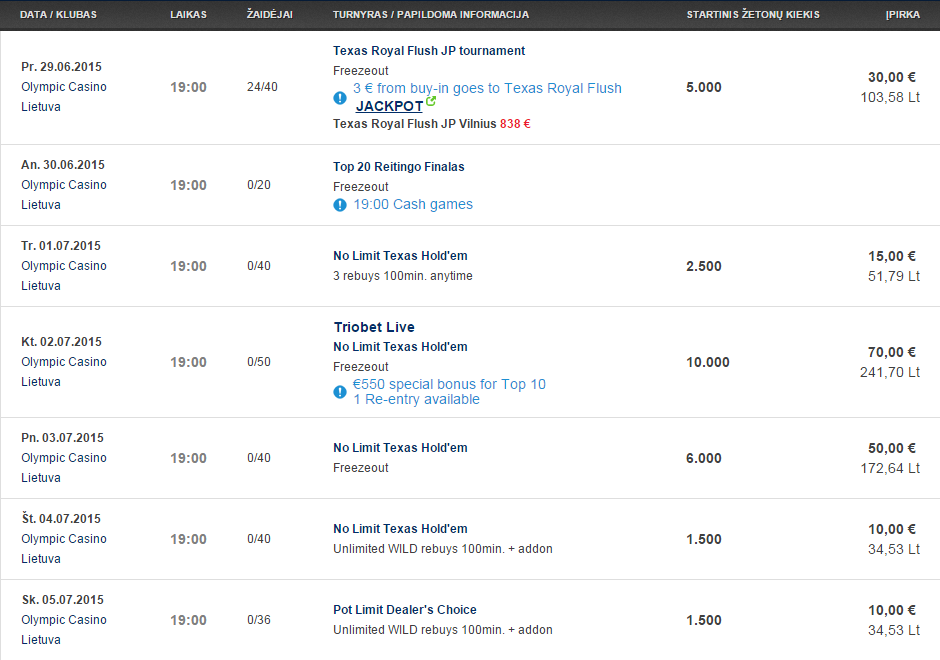The image size is (940, 660).
Task: Click the info icon beside the €550 special bonus
Action: coord(340,392)
